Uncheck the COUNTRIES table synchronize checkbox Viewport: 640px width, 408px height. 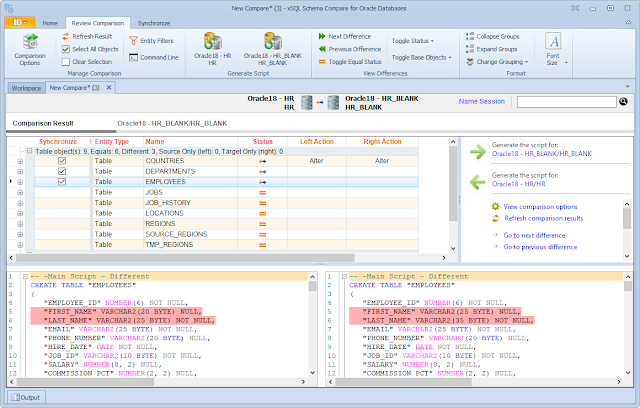61,160
